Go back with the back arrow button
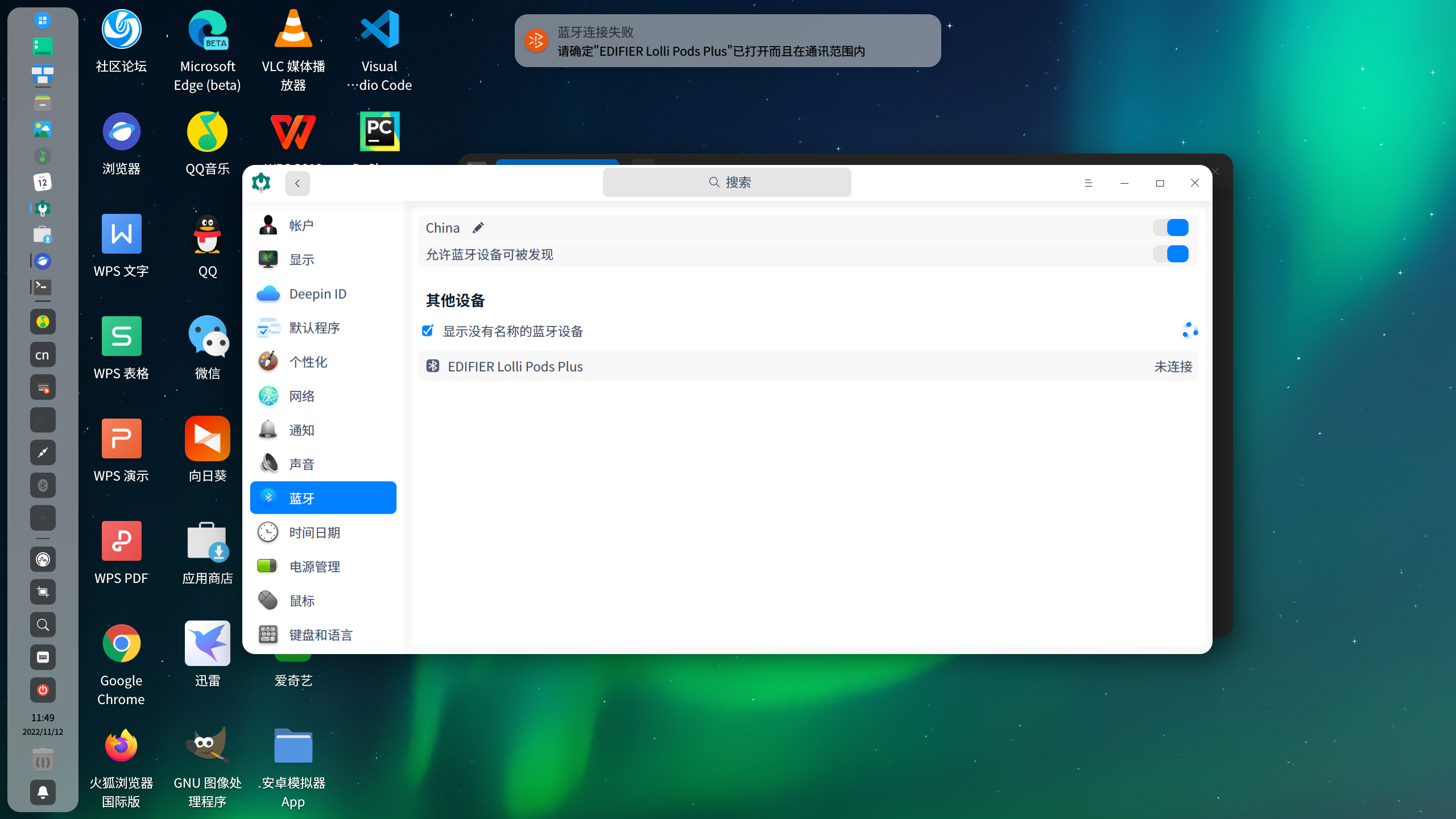The height and width of the screenshot is (819, 1456). [297, 183]
